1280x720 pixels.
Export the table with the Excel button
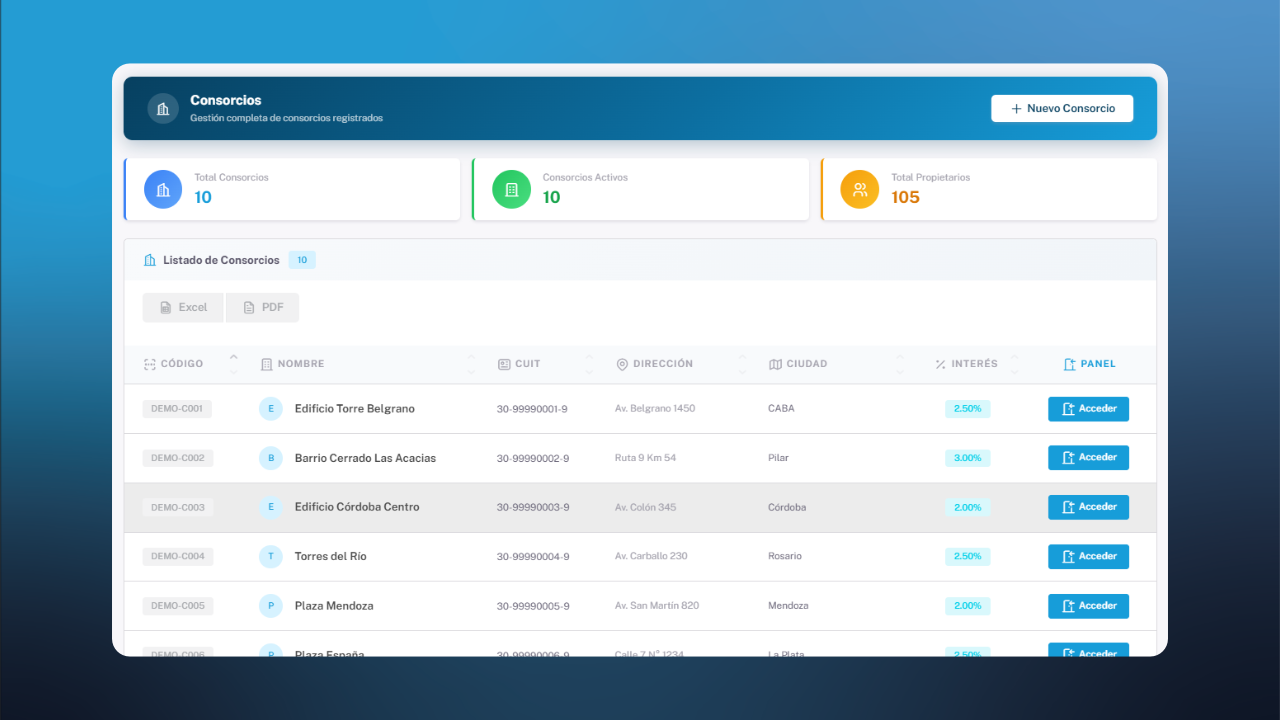[183, 307]
